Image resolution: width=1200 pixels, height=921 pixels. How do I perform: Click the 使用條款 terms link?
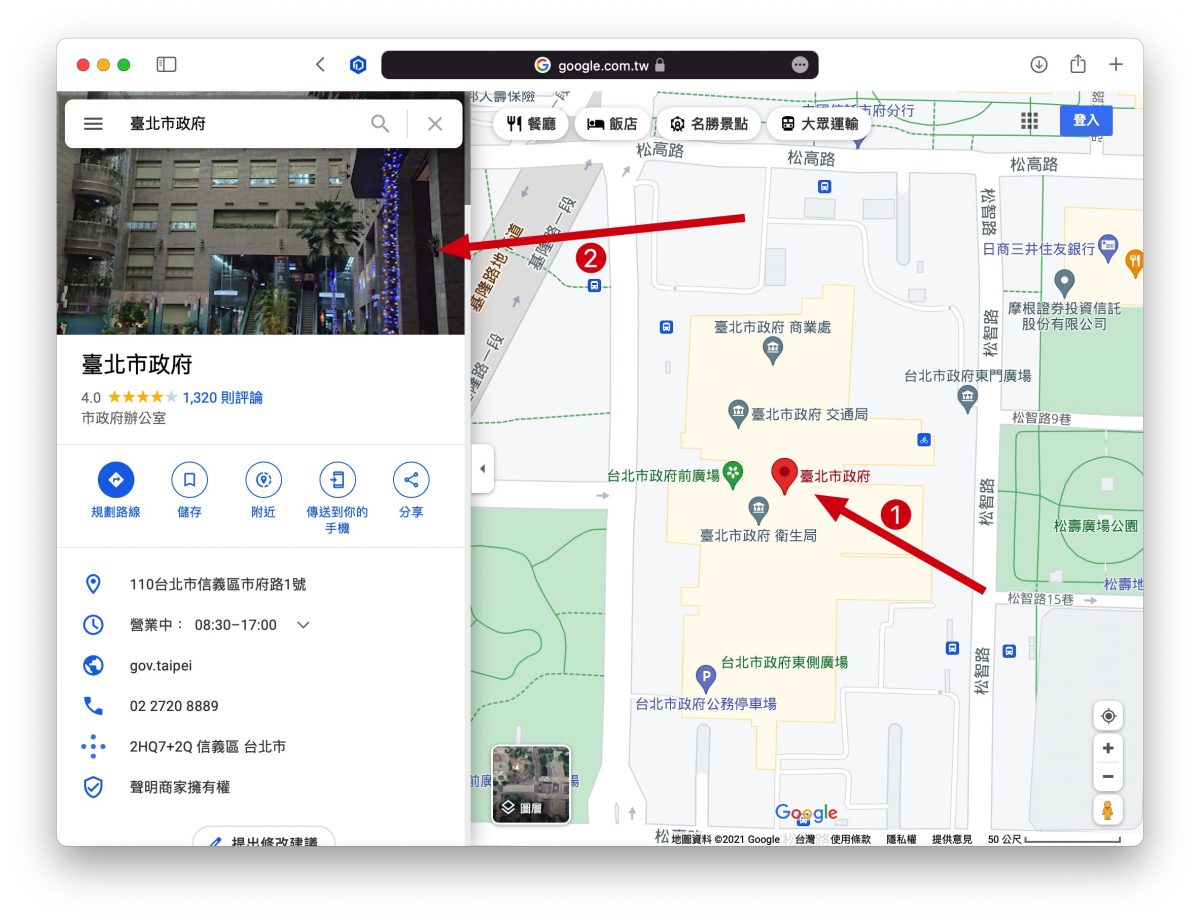point(850,840)
